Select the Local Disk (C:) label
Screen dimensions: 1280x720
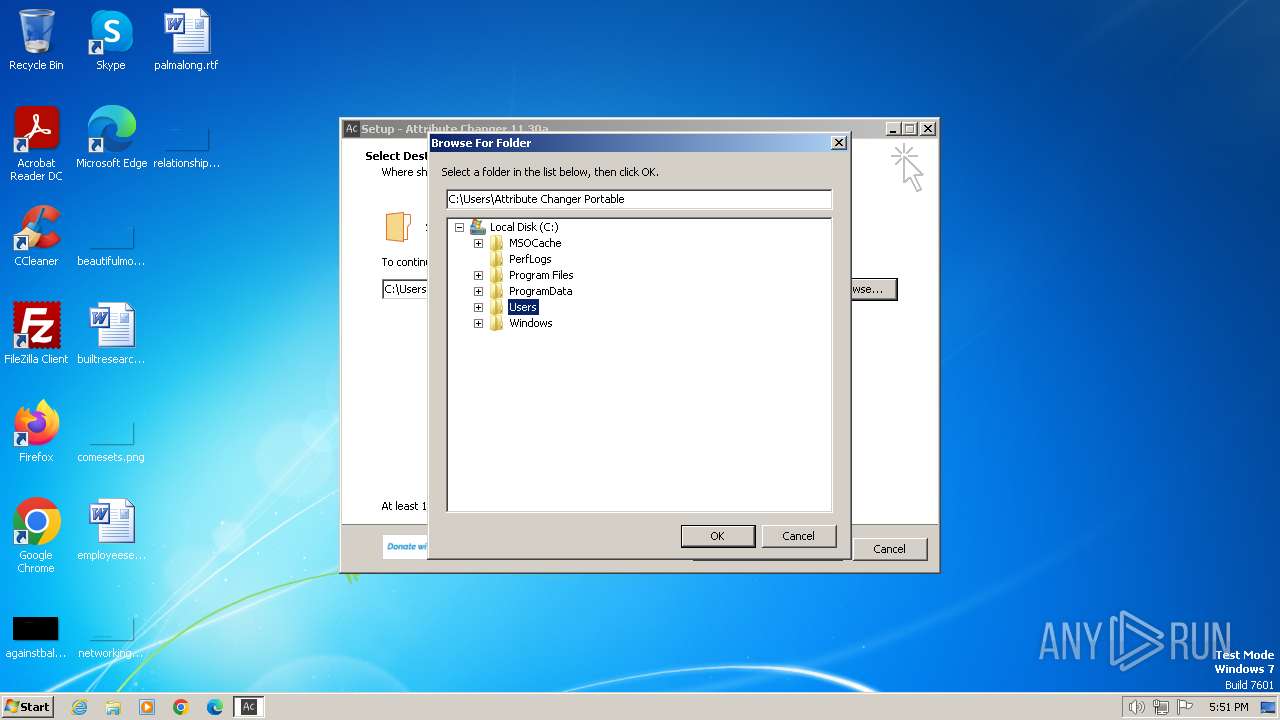(x=524, y=227)
